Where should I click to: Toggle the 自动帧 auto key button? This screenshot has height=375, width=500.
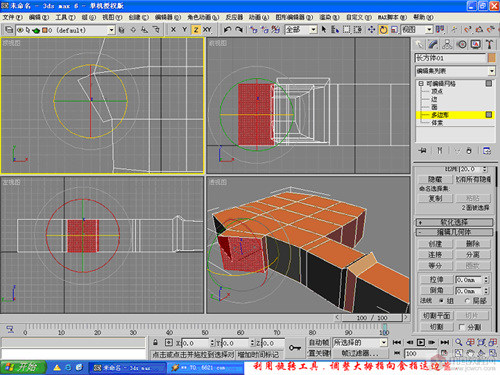(319, 343)
